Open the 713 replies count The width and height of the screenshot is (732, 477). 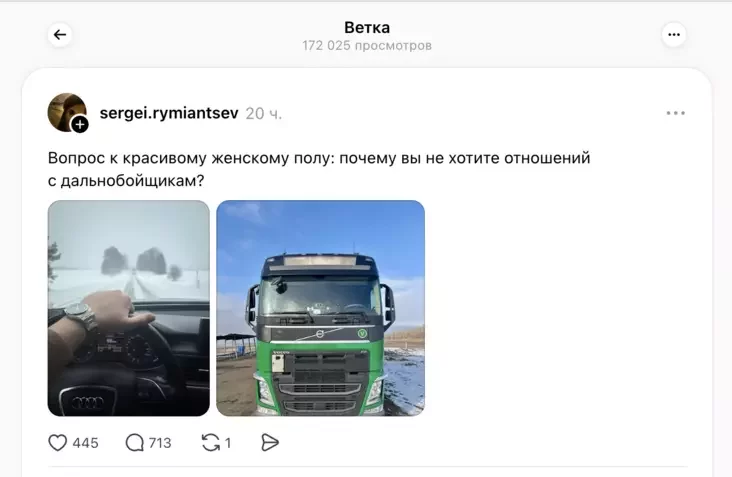click(x=160, y=443)
